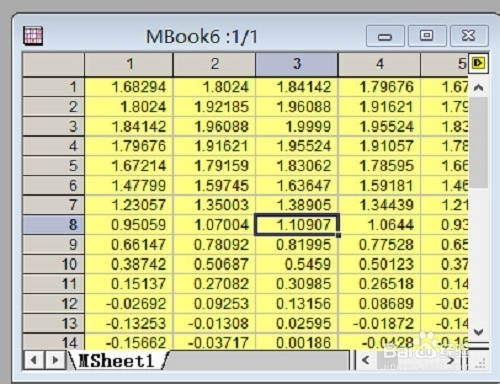Click the cell containing 0.26518
The width and height of the screenshot is (500, 384).
point(379,284)
